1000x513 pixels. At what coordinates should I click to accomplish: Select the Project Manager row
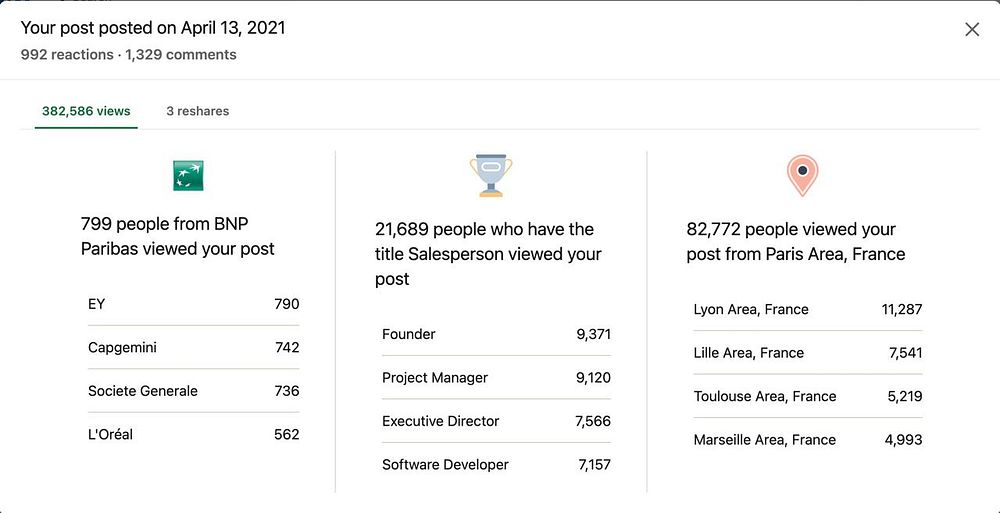[x=496, y=378]
